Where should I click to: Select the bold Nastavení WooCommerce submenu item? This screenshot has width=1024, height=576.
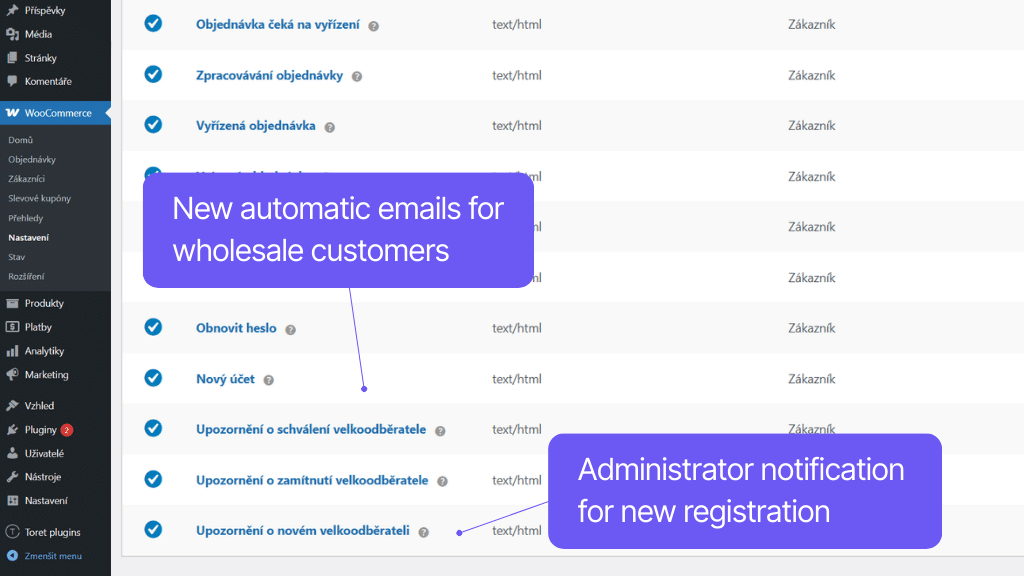(x=29, y=238)
